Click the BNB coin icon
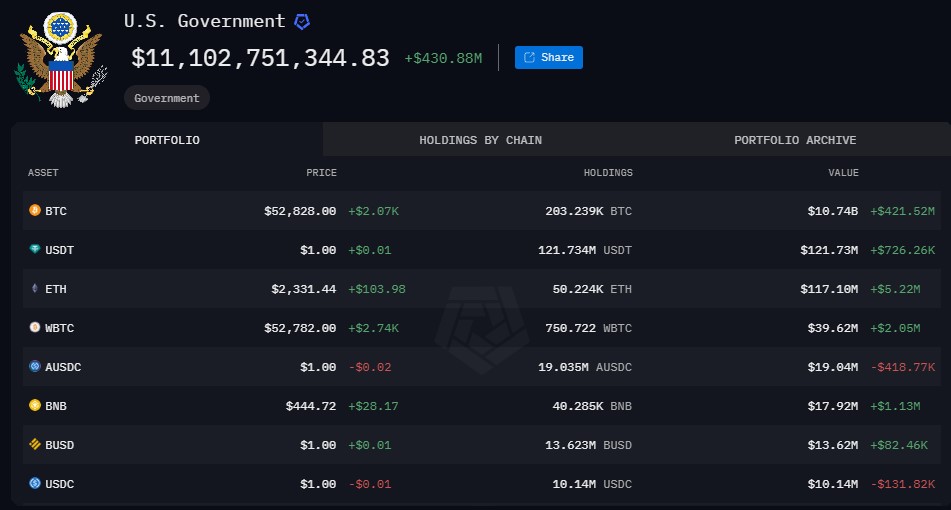This screenshot has width=951, height=510. [35, 406]
